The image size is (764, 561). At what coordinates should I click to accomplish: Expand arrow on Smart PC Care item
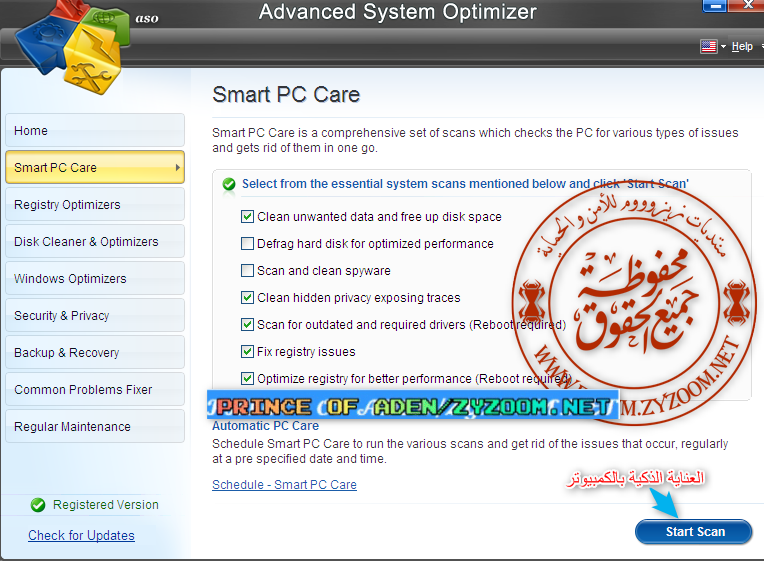[x=177, y=167]
